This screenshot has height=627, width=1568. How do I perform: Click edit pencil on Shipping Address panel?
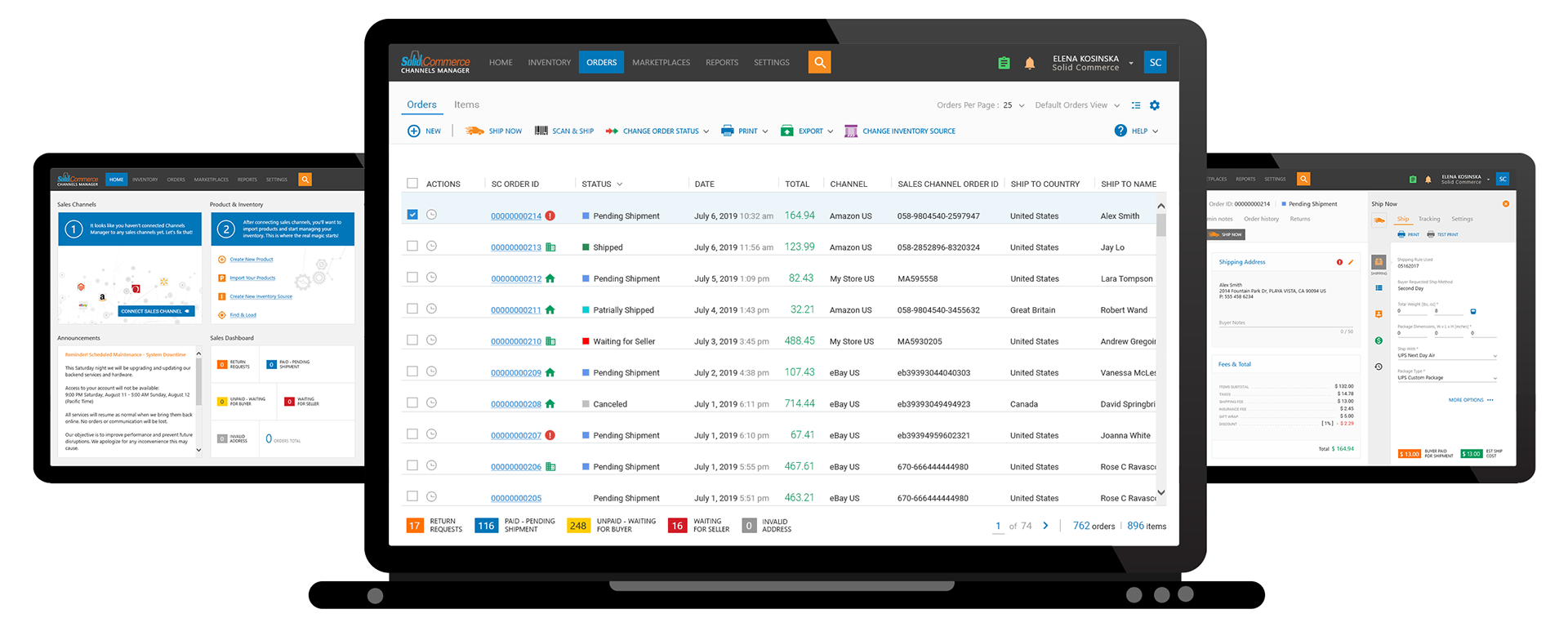(x=1350, y=262)
